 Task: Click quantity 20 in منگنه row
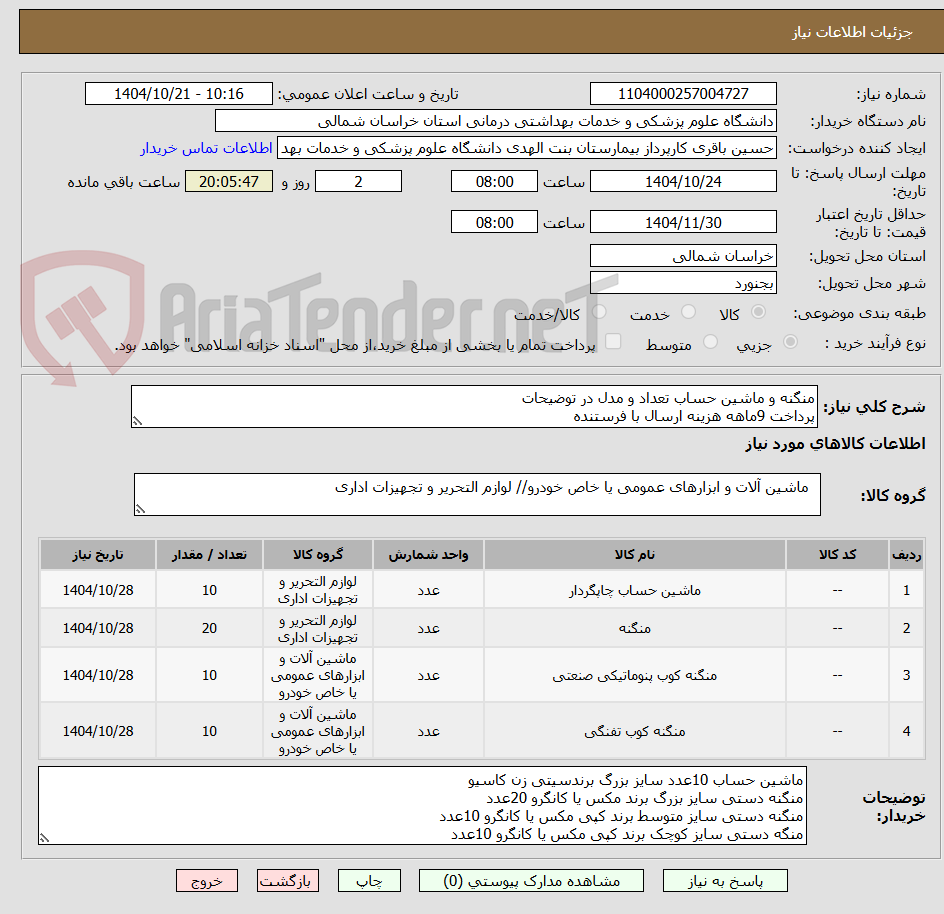coord(210,629)
